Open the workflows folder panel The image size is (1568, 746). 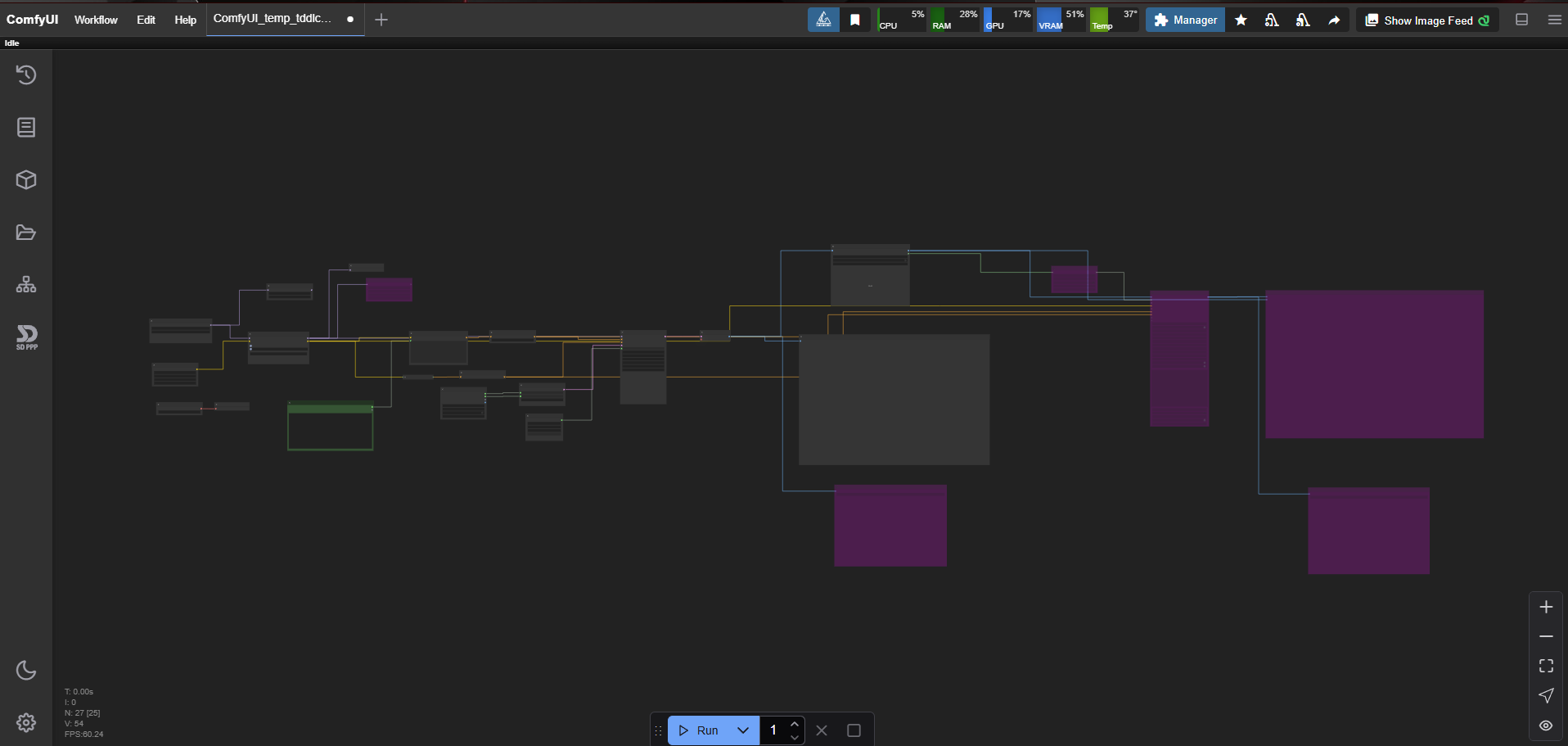pos(26,233)
